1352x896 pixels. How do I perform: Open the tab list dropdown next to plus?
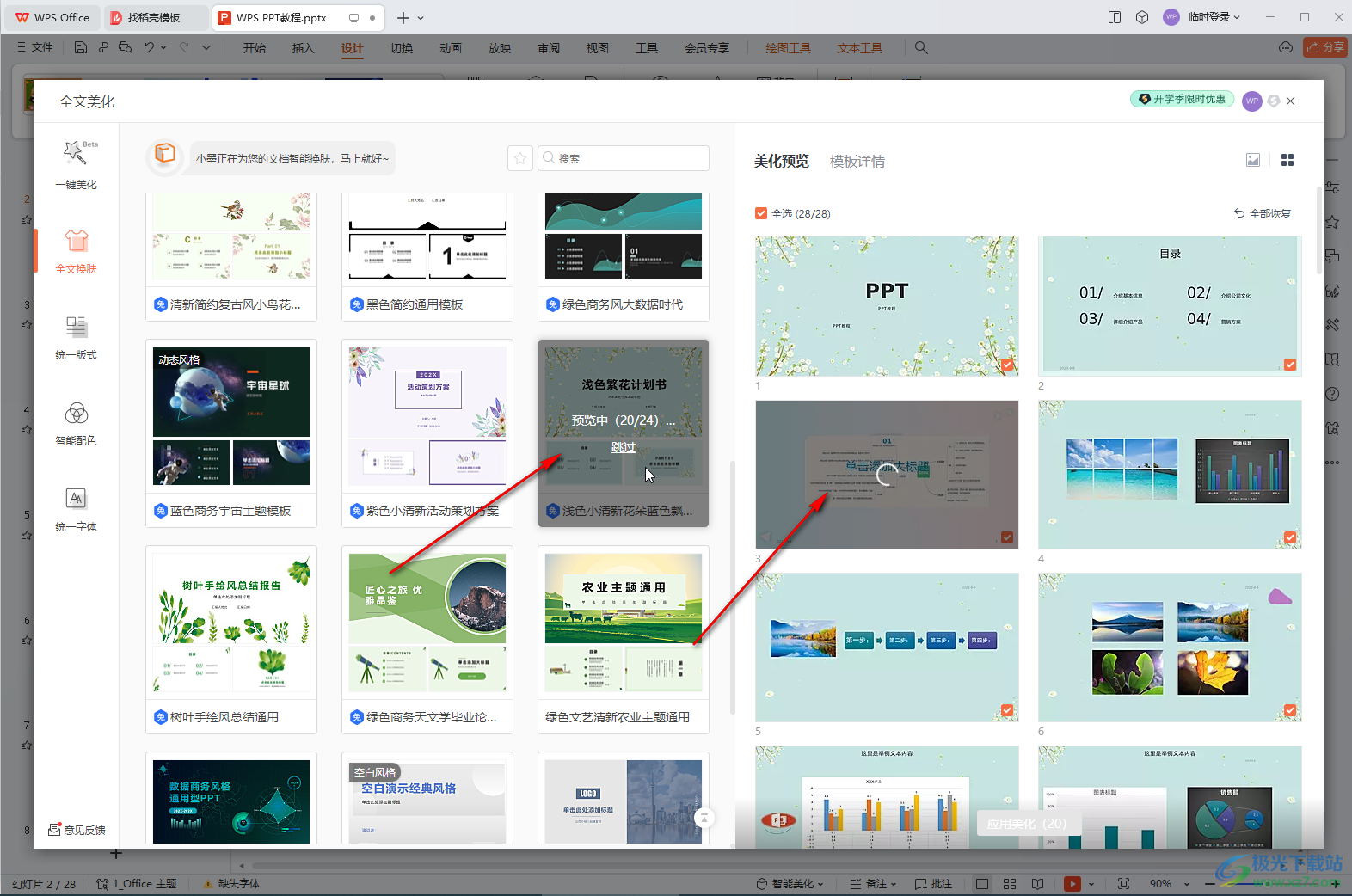click(x=421, y=17)
